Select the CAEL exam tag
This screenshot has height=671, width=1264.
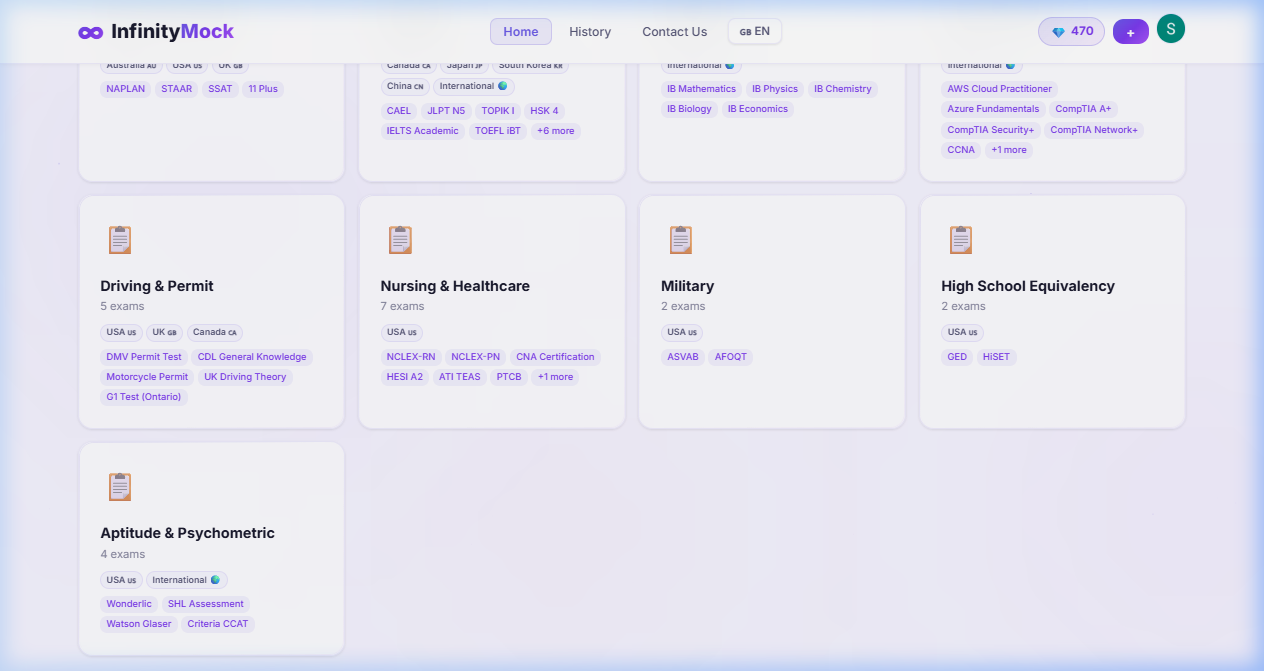point(399,111)
